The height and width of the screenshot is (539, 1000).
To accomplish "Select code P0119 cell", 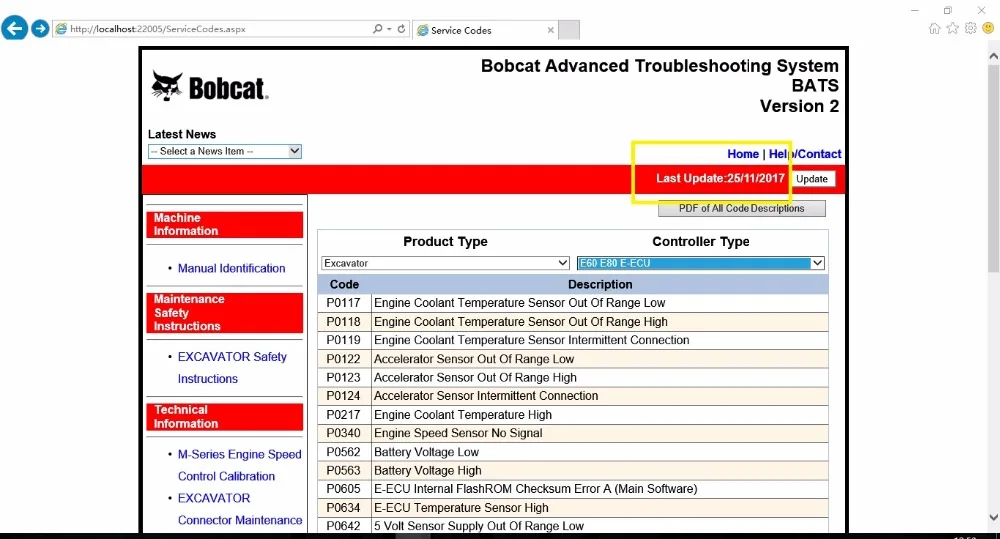I will pyautogui.click(x=344, y=340).
